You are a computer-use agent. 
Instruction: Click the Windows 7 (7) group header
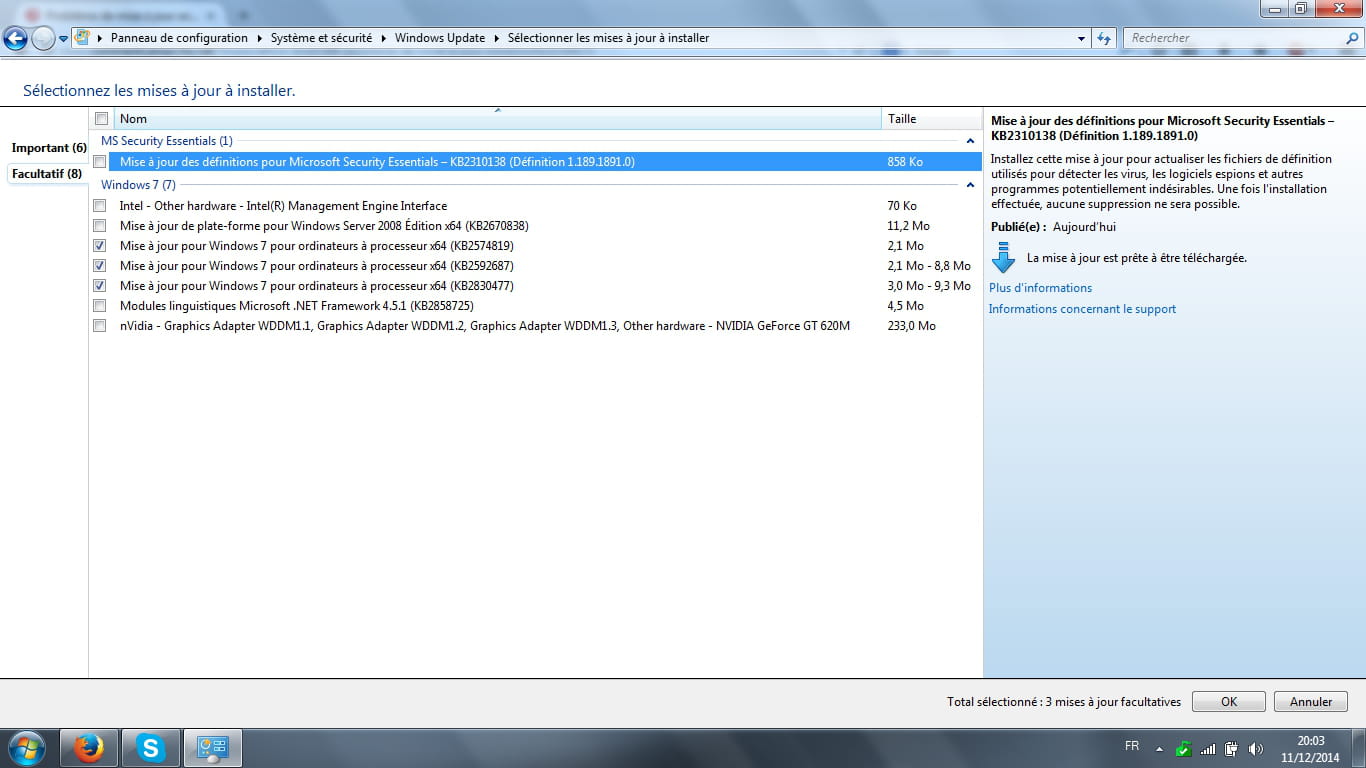coord(138,185)
